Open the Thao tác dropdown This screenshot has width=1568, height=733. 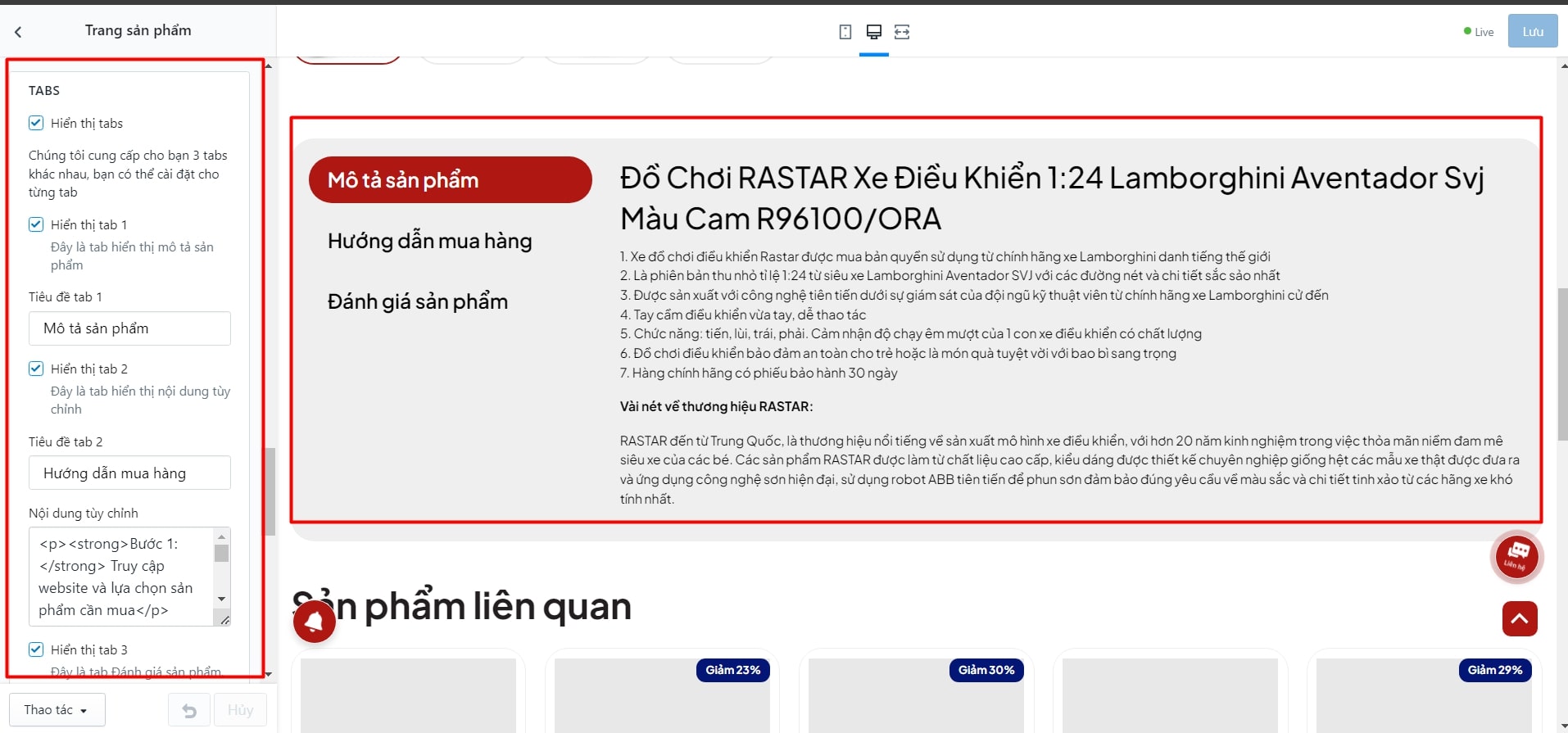(57, 710)
